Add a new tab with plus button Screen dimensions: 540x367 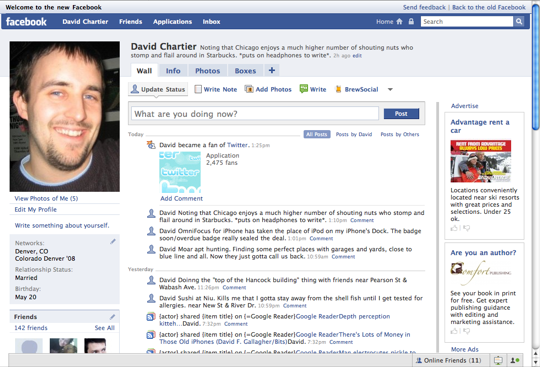pos(272,70)
